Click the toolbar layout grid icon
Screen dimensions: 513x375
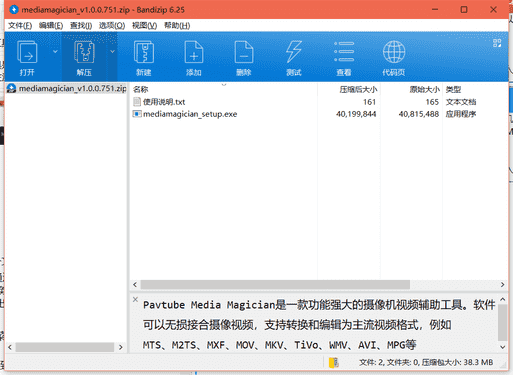(497, 43)
